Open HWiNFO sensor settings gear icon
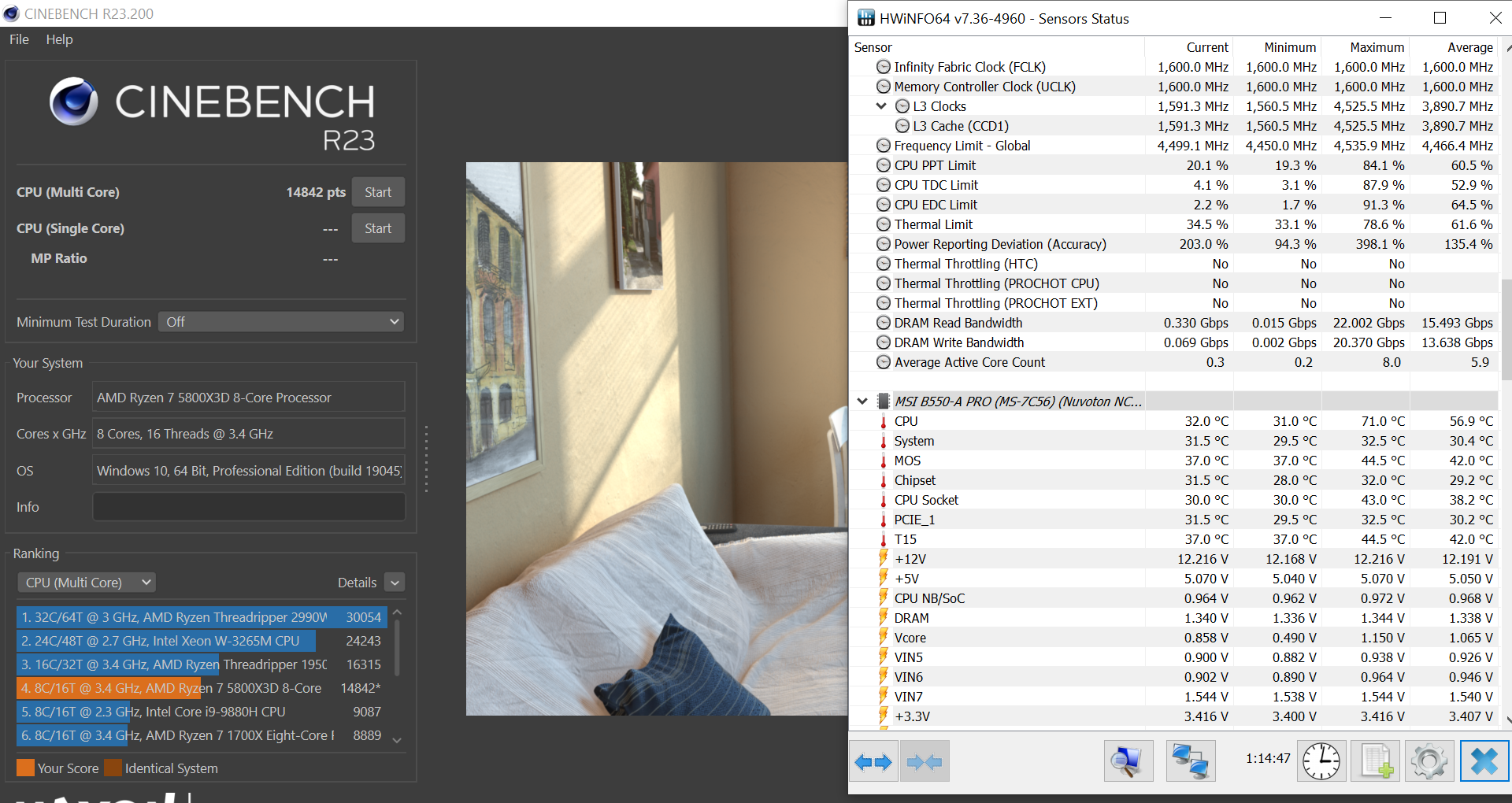Viewport: 1512px width, 803px height. [1429, 761]
